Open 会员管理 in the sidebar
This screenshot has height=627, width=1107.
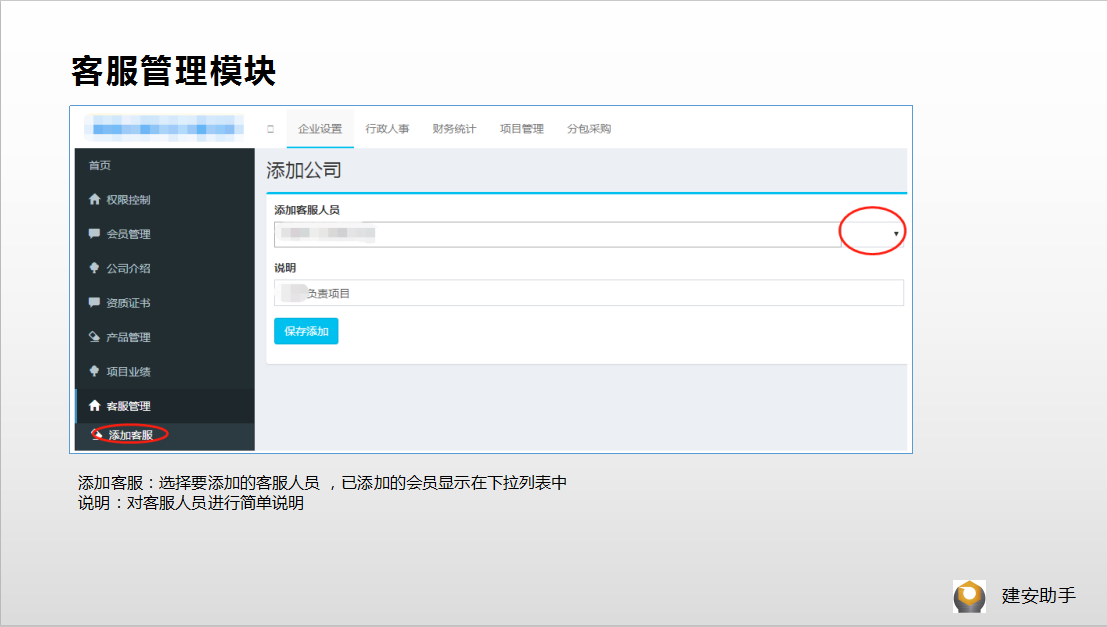(x=164, y=234)
